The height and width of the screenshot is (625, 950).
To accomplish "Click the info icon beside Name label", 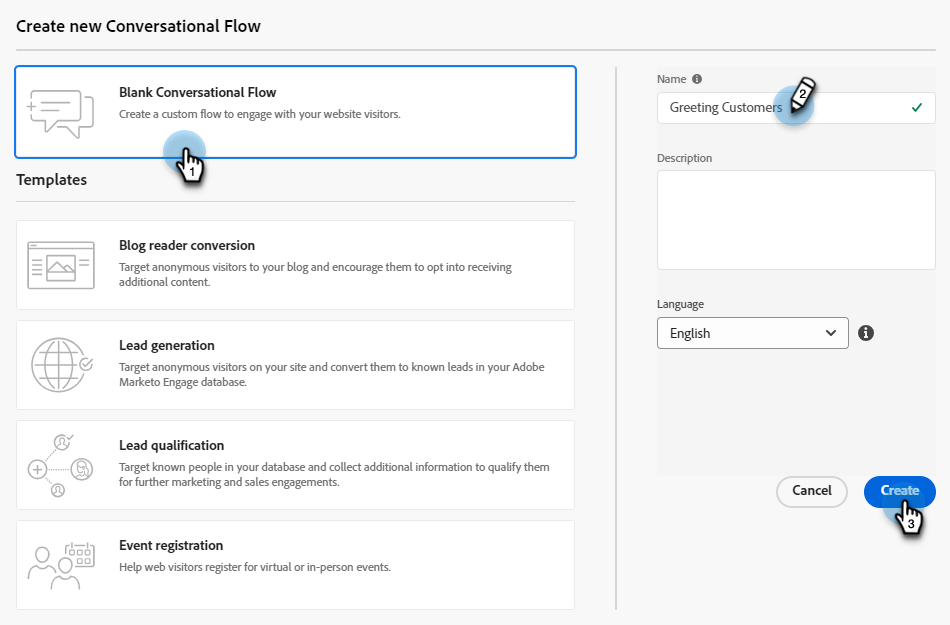I will 697,79.
